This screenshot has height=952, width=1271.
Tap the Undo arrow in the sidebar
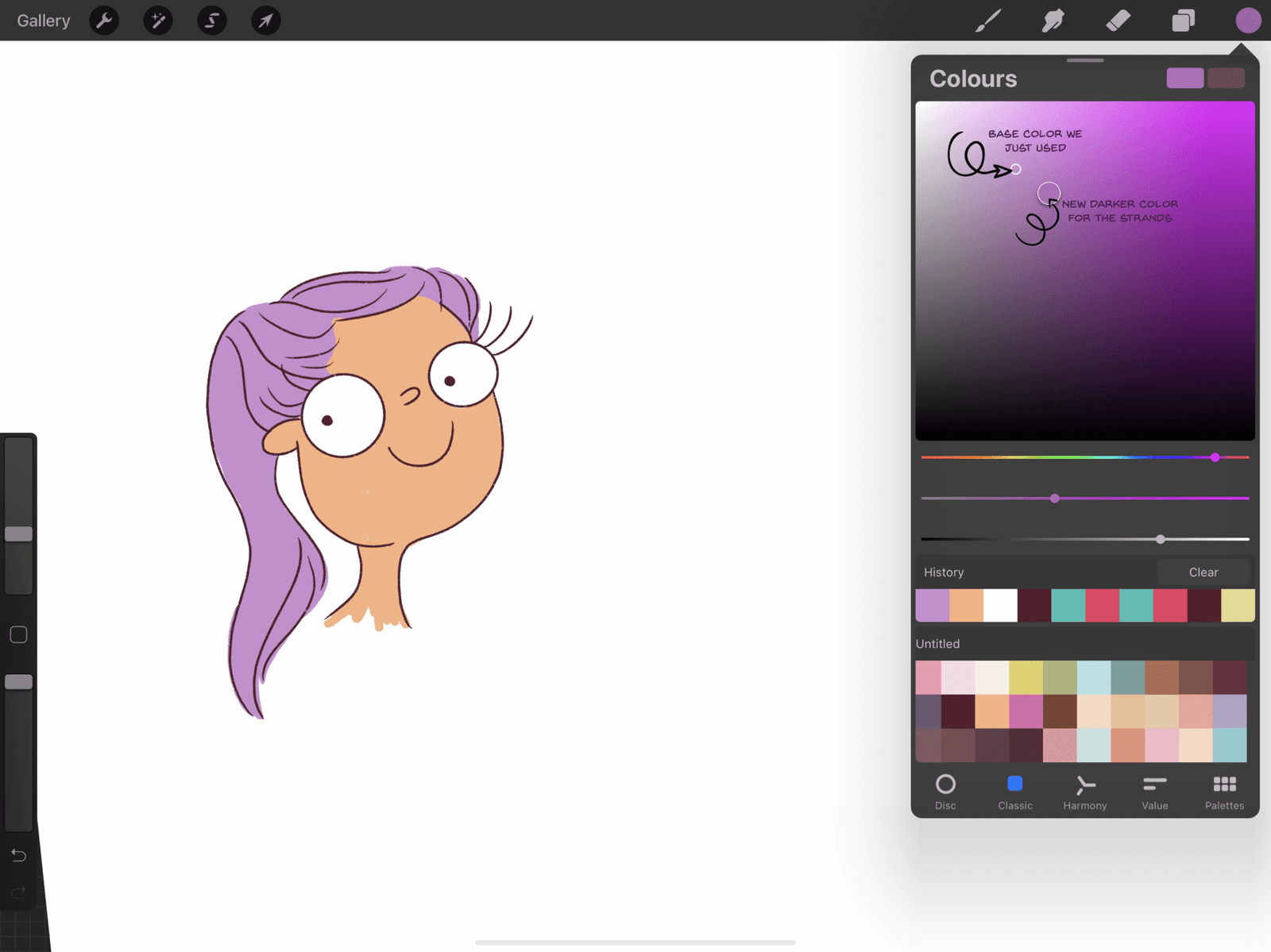point(18,855)
